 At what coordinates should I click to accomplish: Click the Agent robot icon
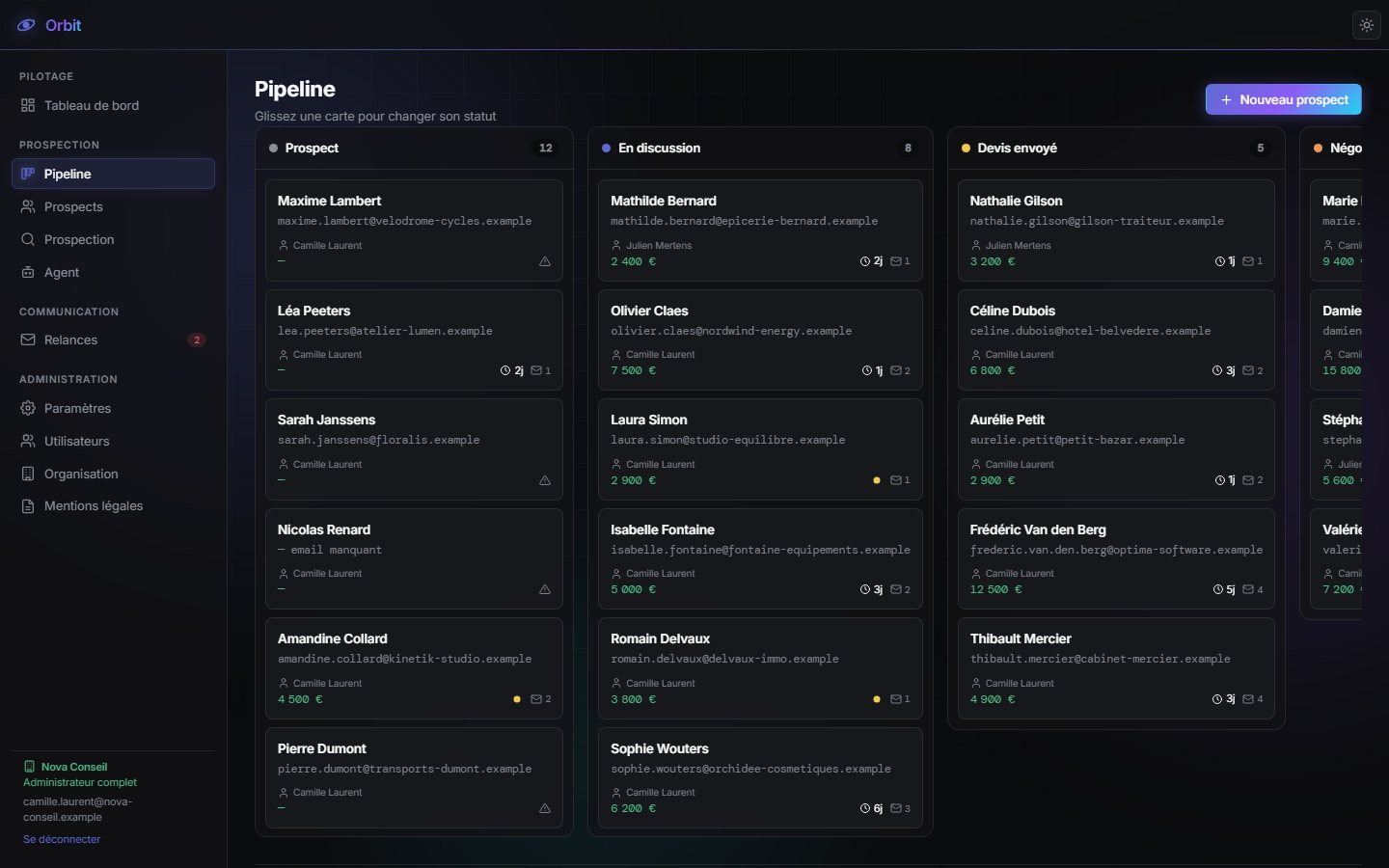[28, 272]
